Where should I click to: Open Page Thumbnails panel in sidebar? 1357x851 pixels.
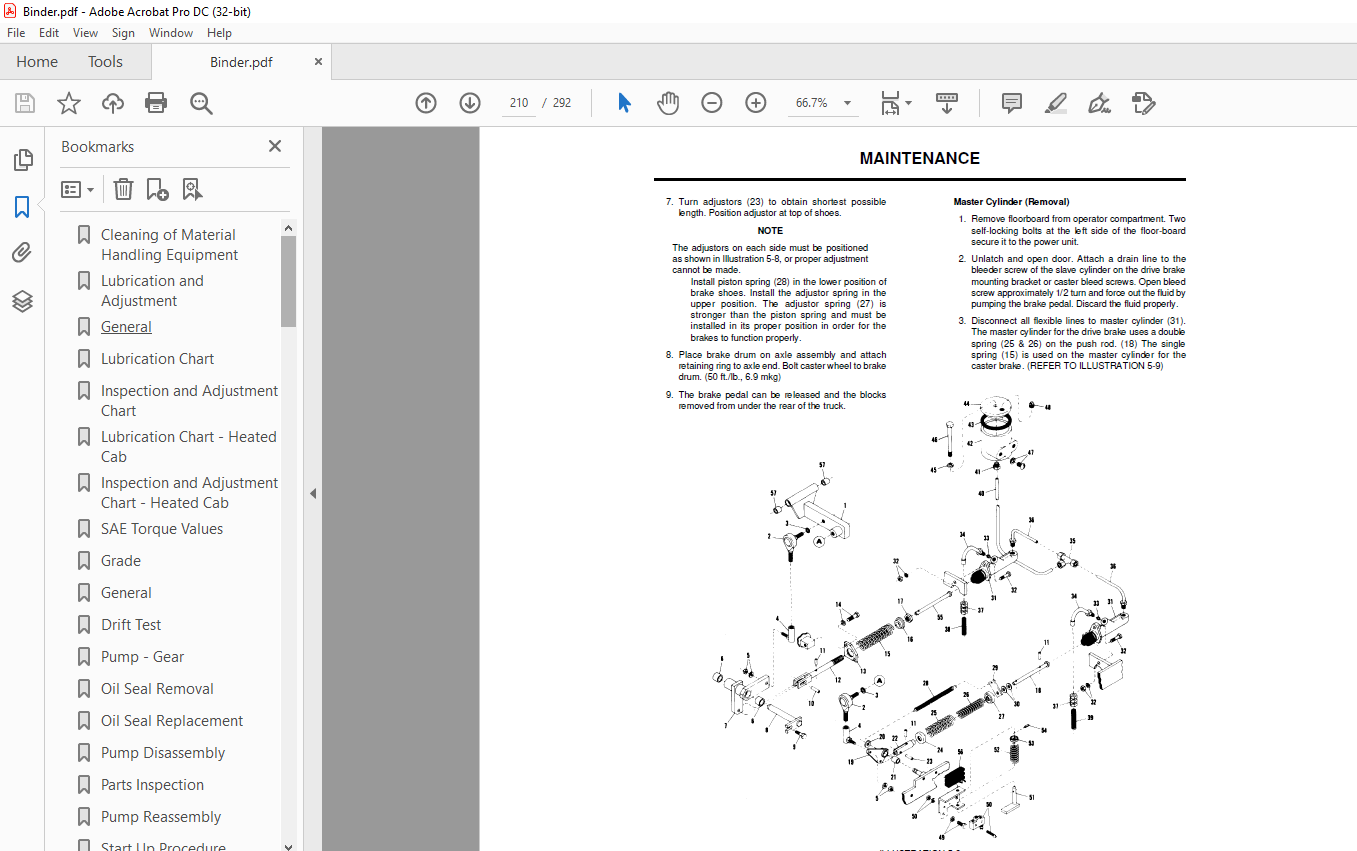click(x=22, y=160)
